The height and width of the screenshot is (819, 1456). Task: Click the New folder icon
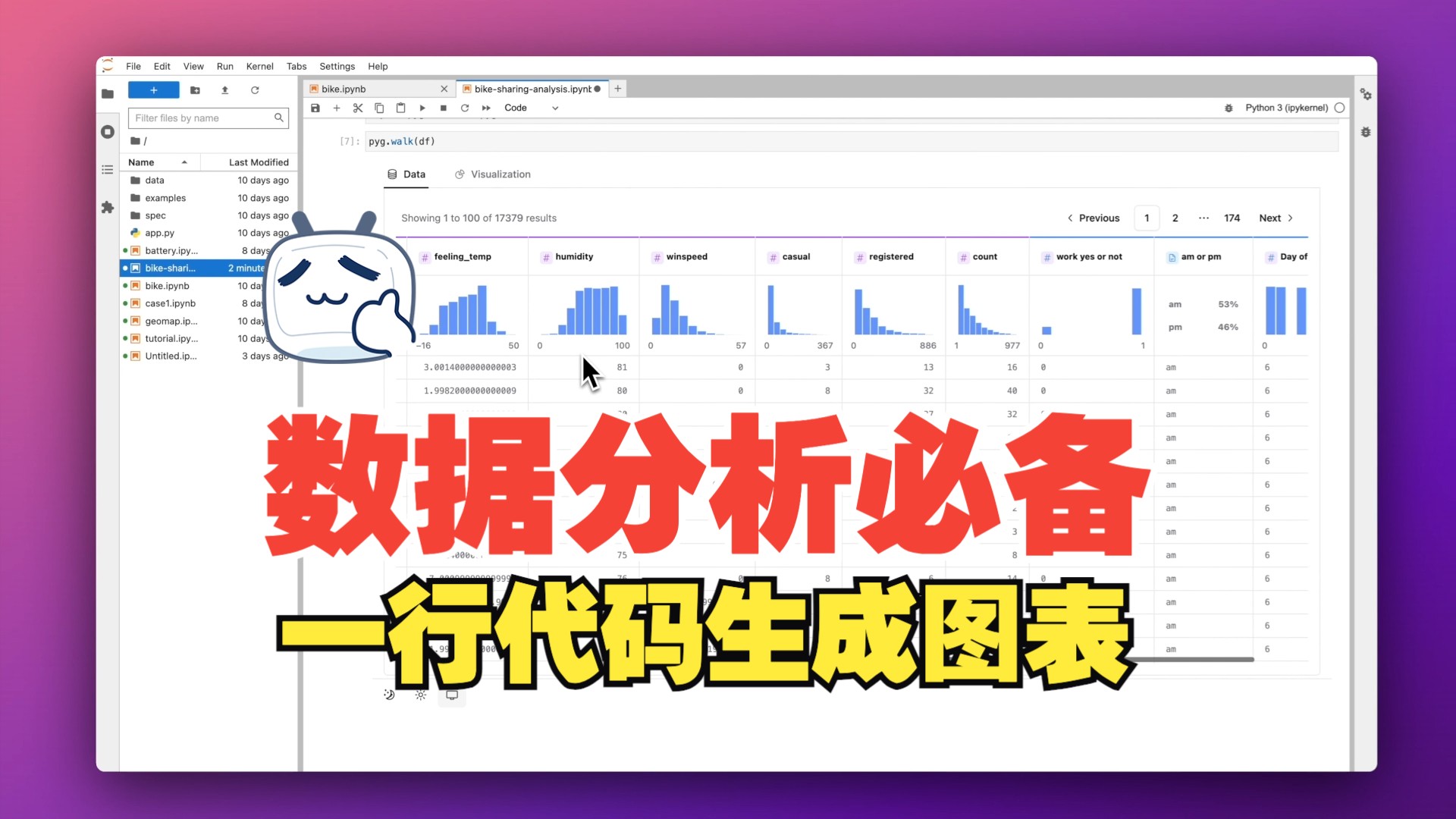pyautogui.click(x=196, y=91)
